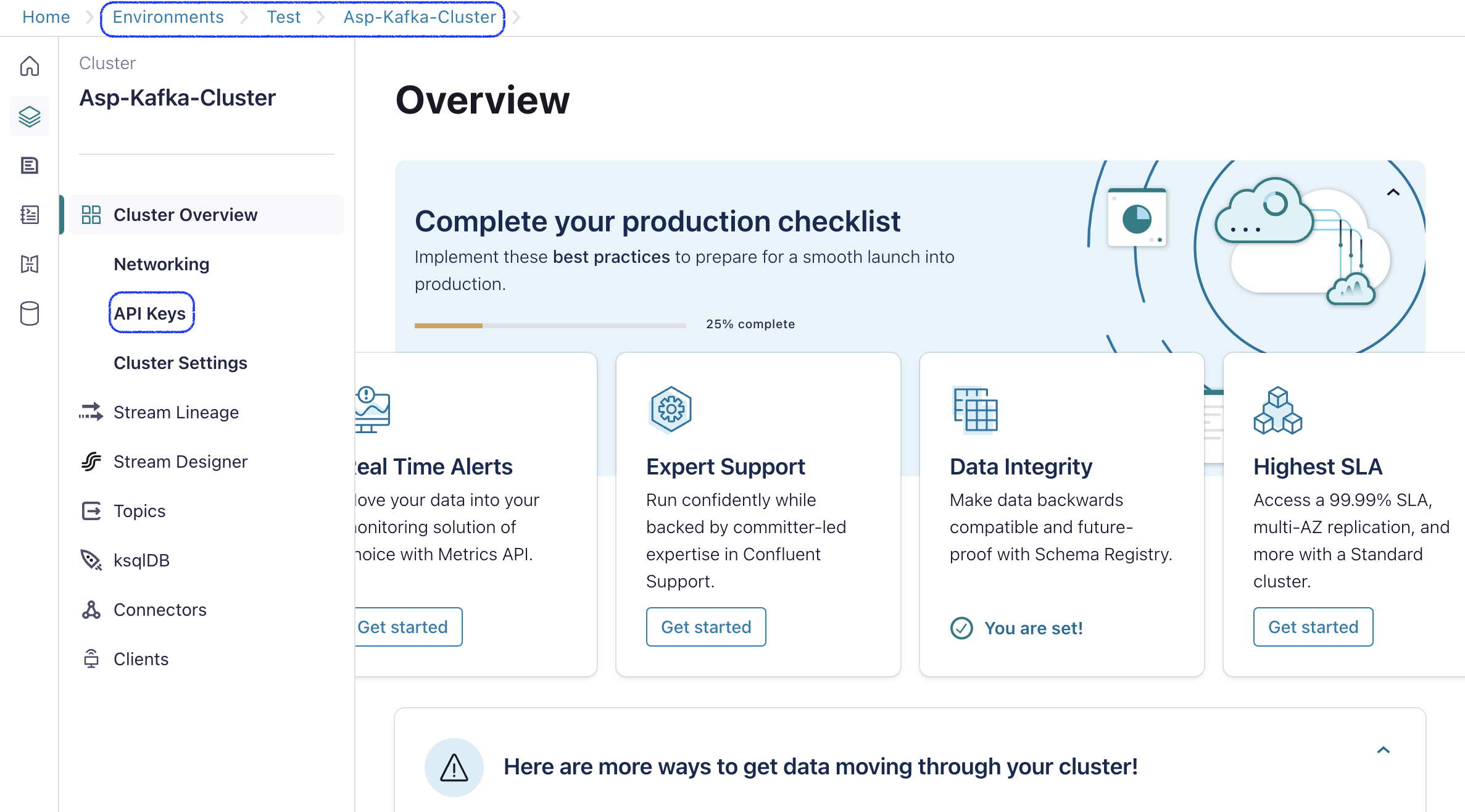Screen dimensions: 1465x812
Task: Click the ksqlDB rocket icon
Action: pyautogui.click(x=91, y=560)
